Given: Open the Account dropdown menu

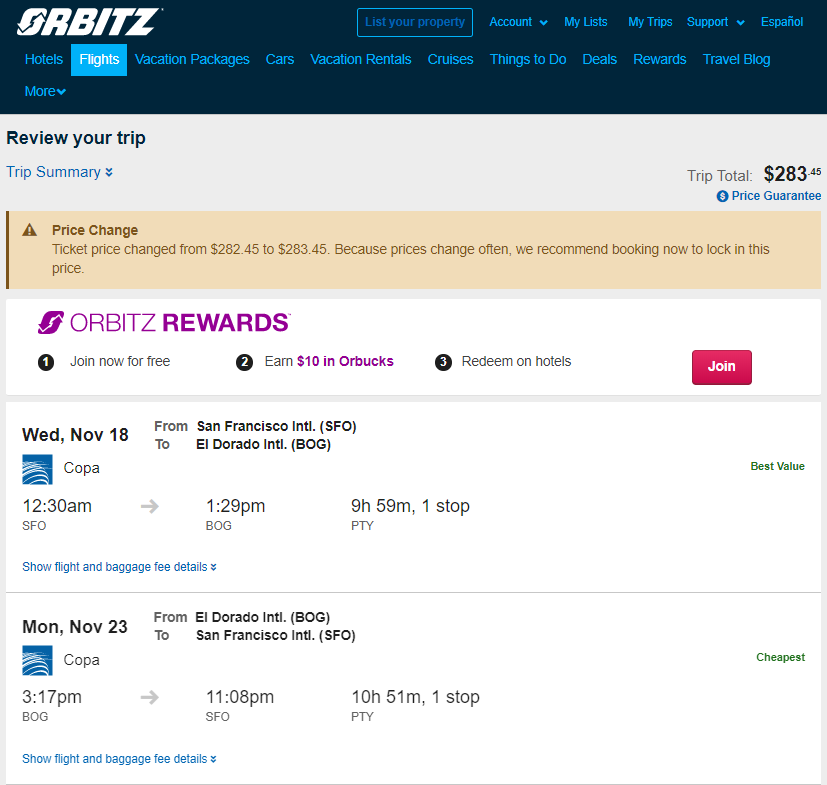Looking at the screenshot, I should 518,22.
